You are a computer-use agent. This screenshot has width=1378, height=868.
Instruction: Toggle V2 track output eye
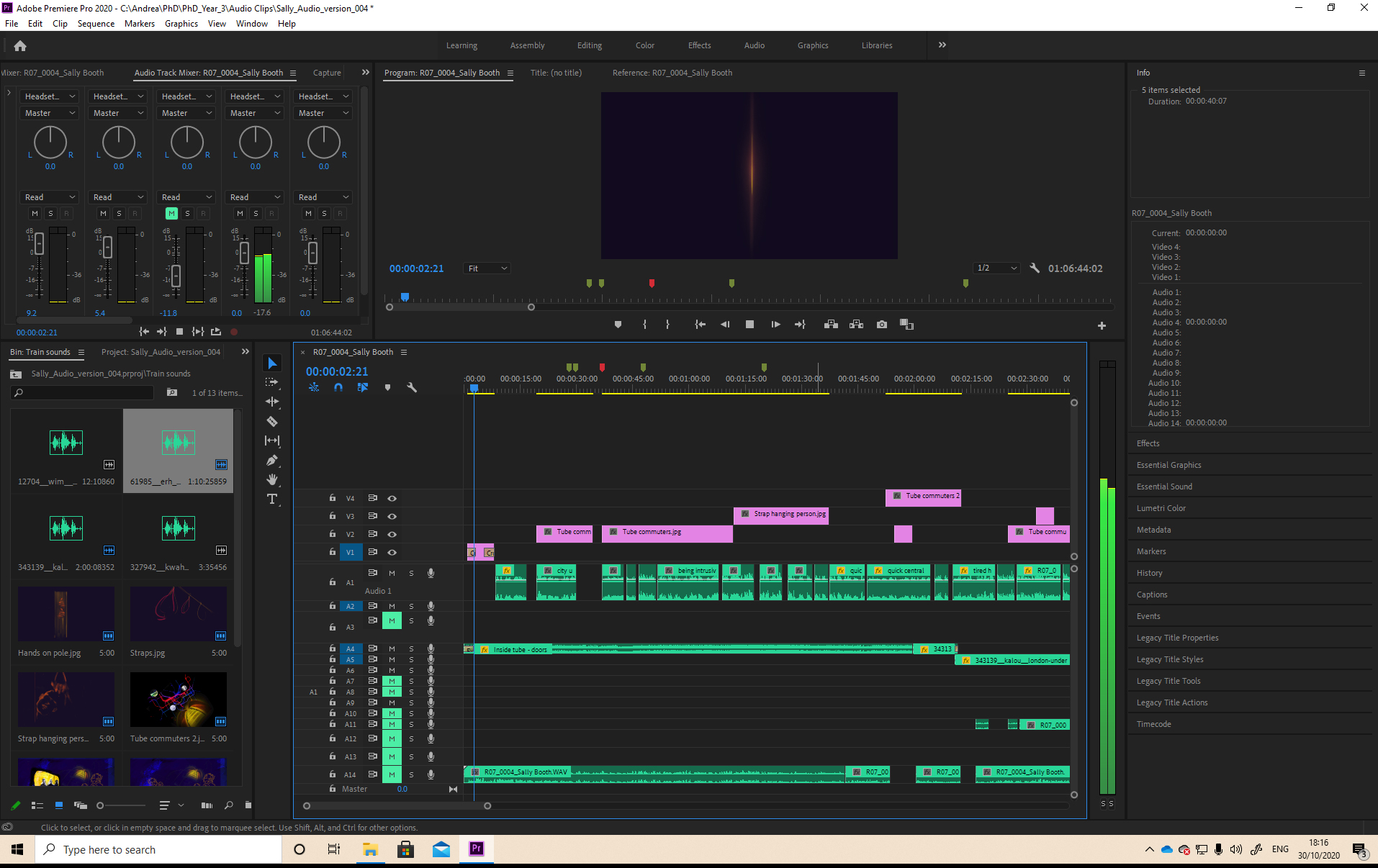pos(392,534)
